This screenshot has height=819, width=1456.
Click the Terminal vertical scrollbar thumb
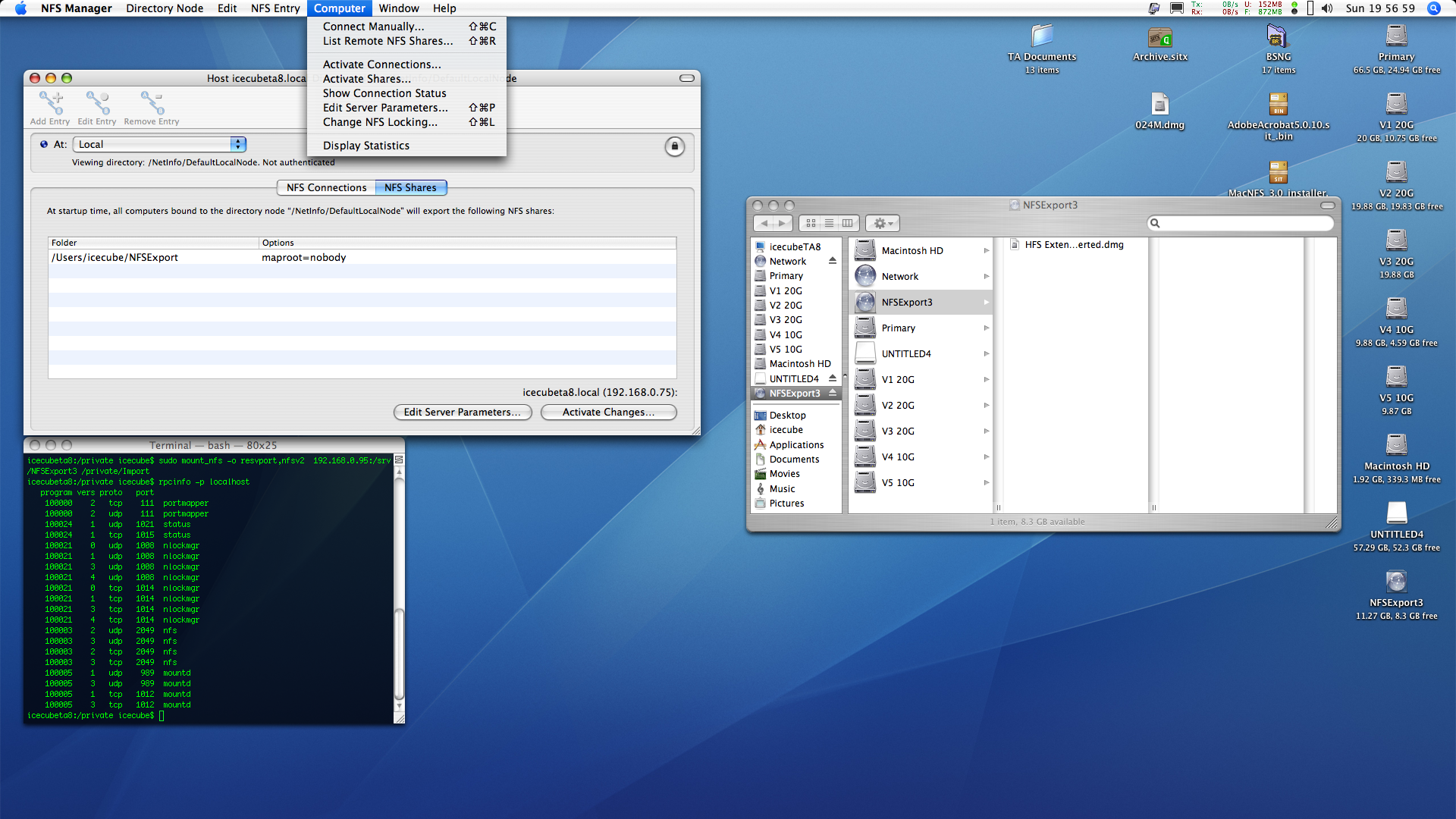click(399, 654)
